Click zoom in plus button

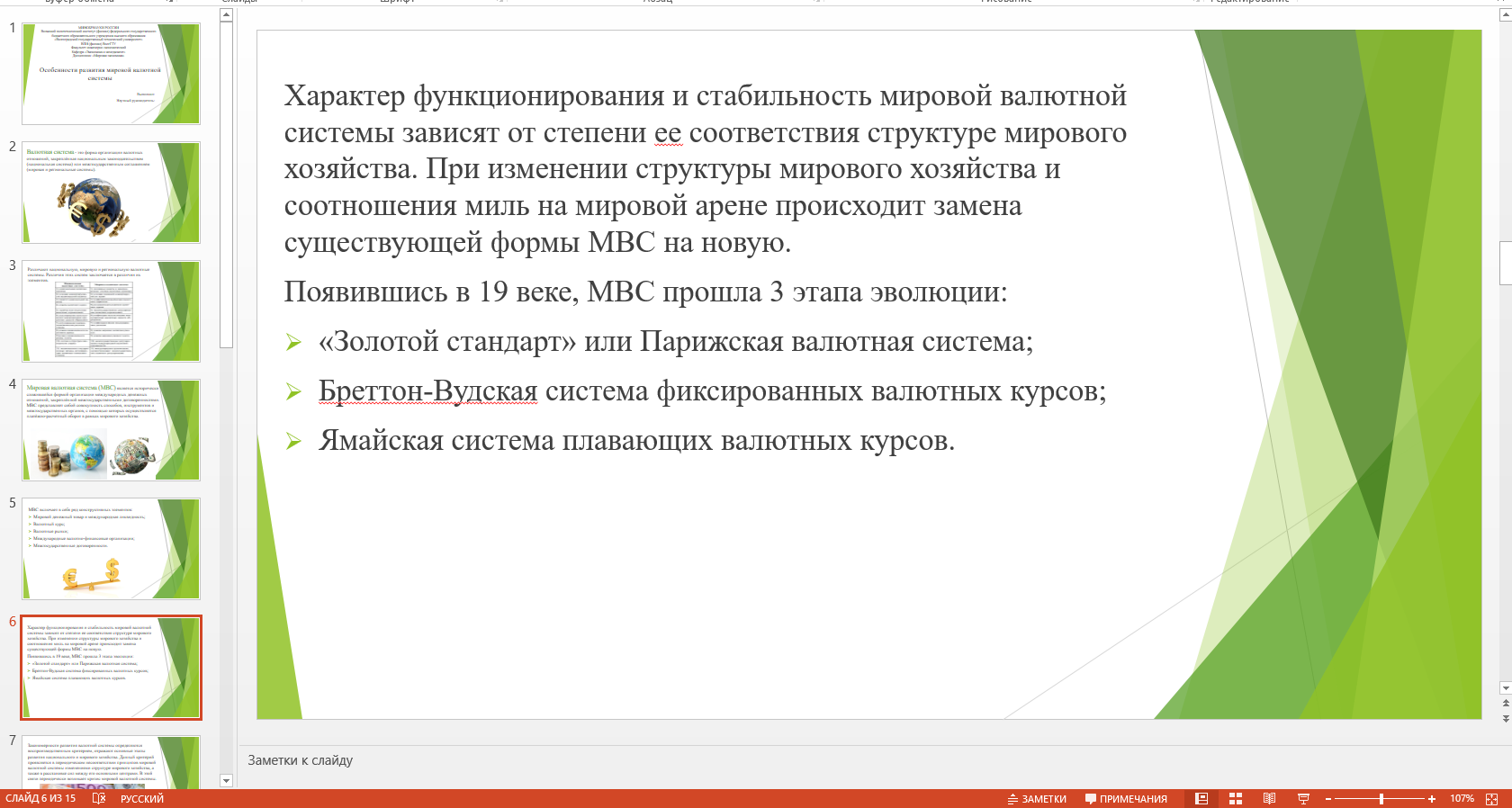(1432, 799)
